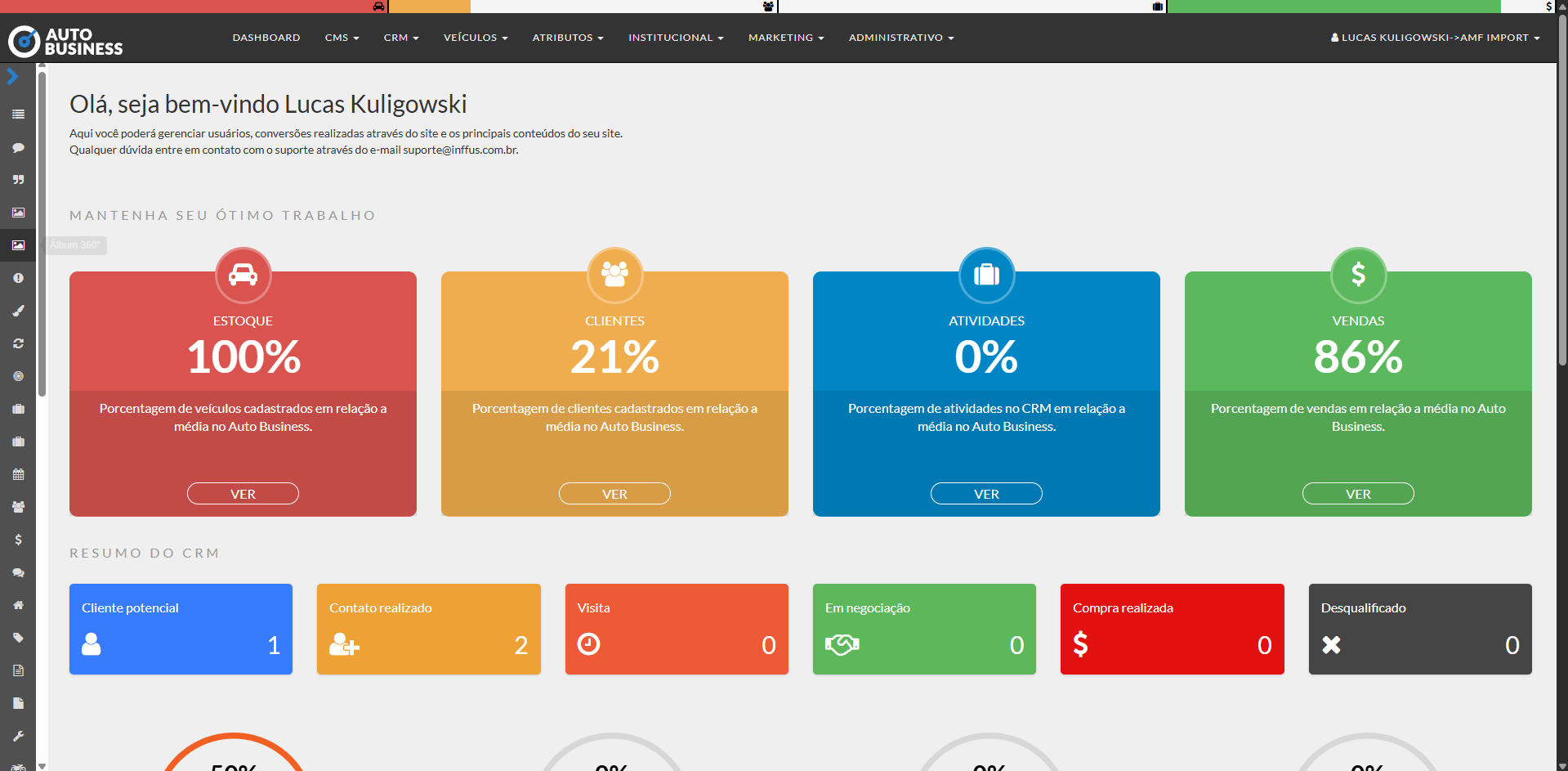Screen dimensions: 1568x771
Task: Open the price tag sidebar icon
Action: (x=18, y=638)
